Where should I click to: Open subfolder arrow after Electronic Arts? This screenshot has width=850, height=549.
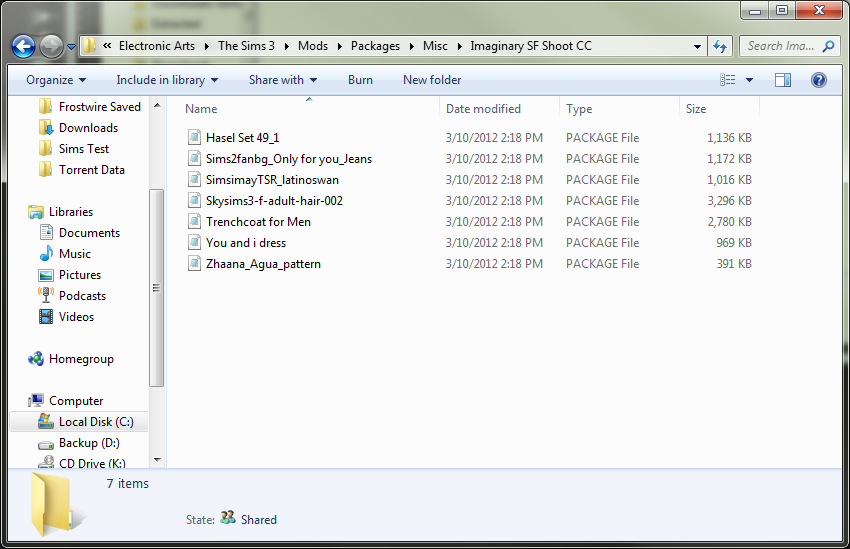[x=207, y=47]
